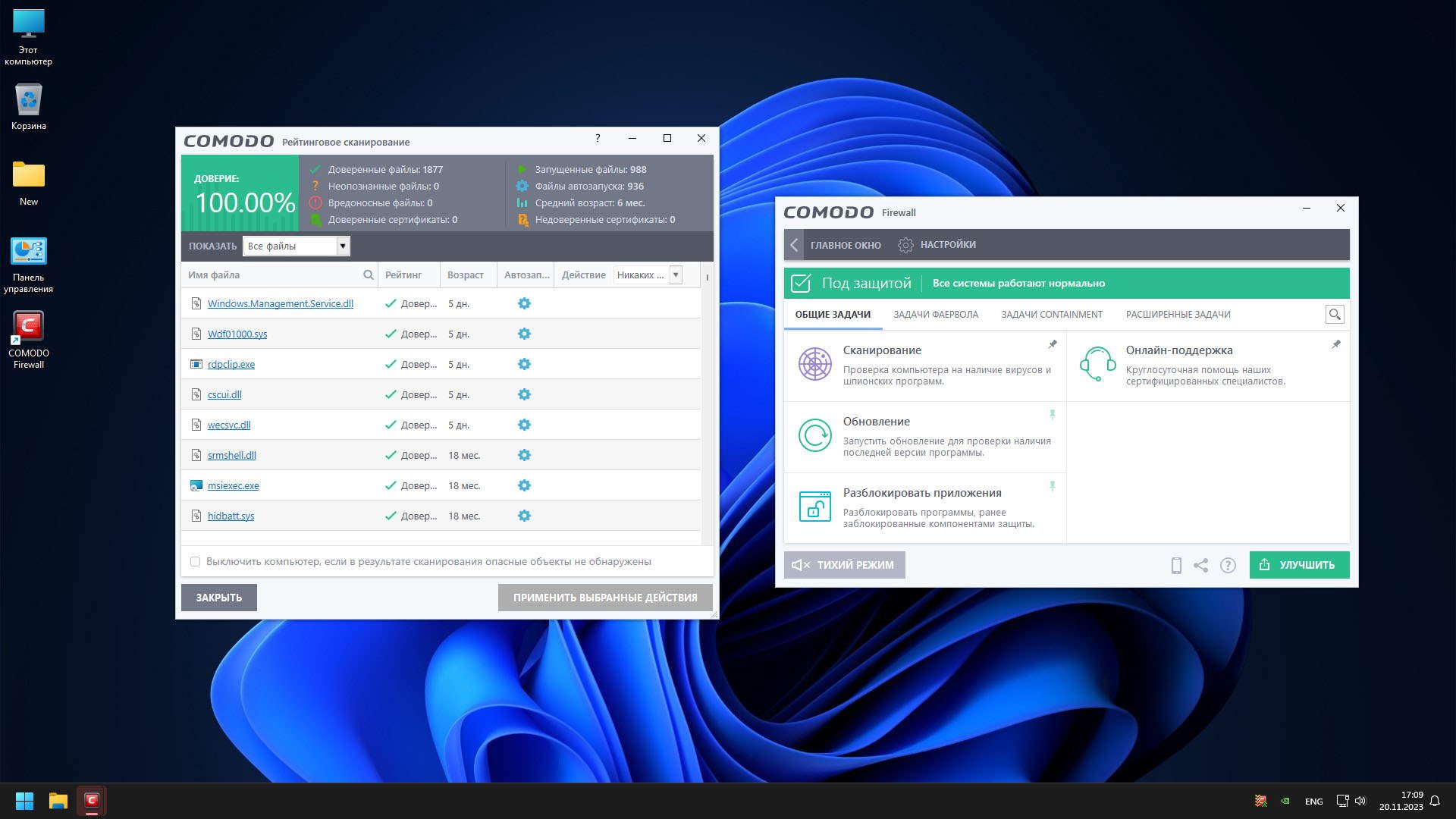The width and height of the screenshot is (1456, 819).
Task: Click the Unblock Applications padlock icon
Action: coord(814,507)
